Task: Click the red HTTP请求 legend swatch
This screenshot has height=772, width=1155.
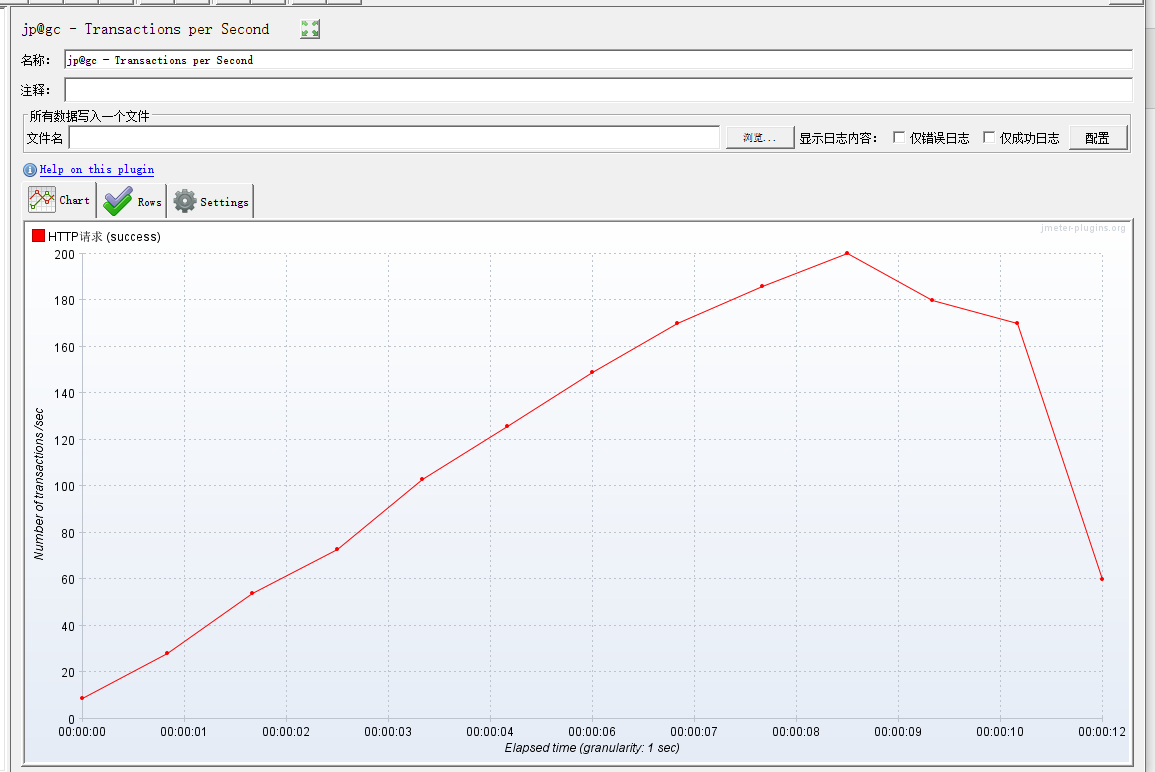Action: (x=39, y=236)
